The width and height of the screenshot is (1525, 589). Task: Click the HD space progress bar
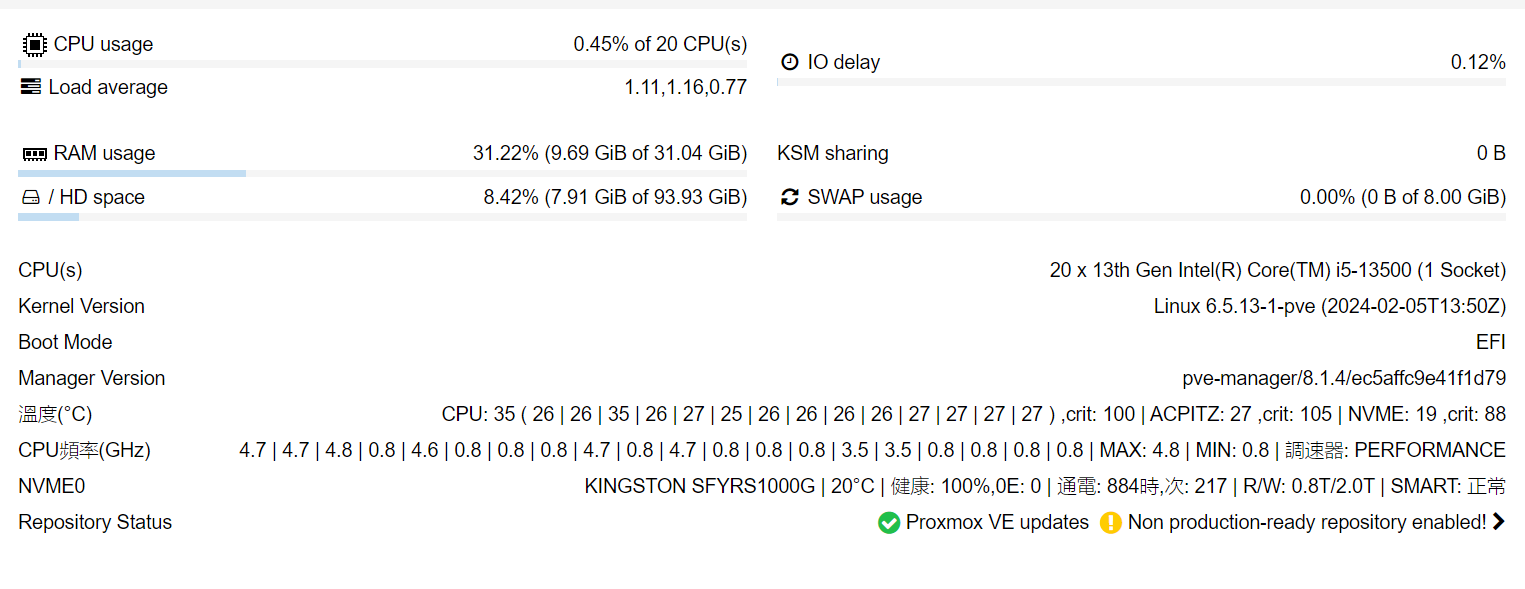click(382, 217)
